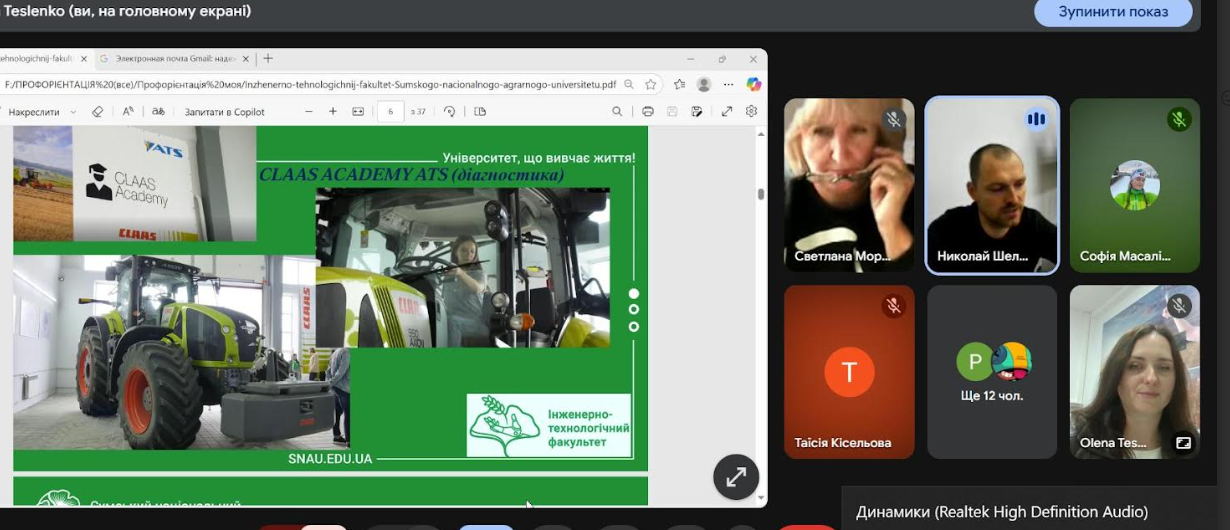Open PDF viewer settings gear
This screenshot has width=1230, height=530.
(751, 112)
